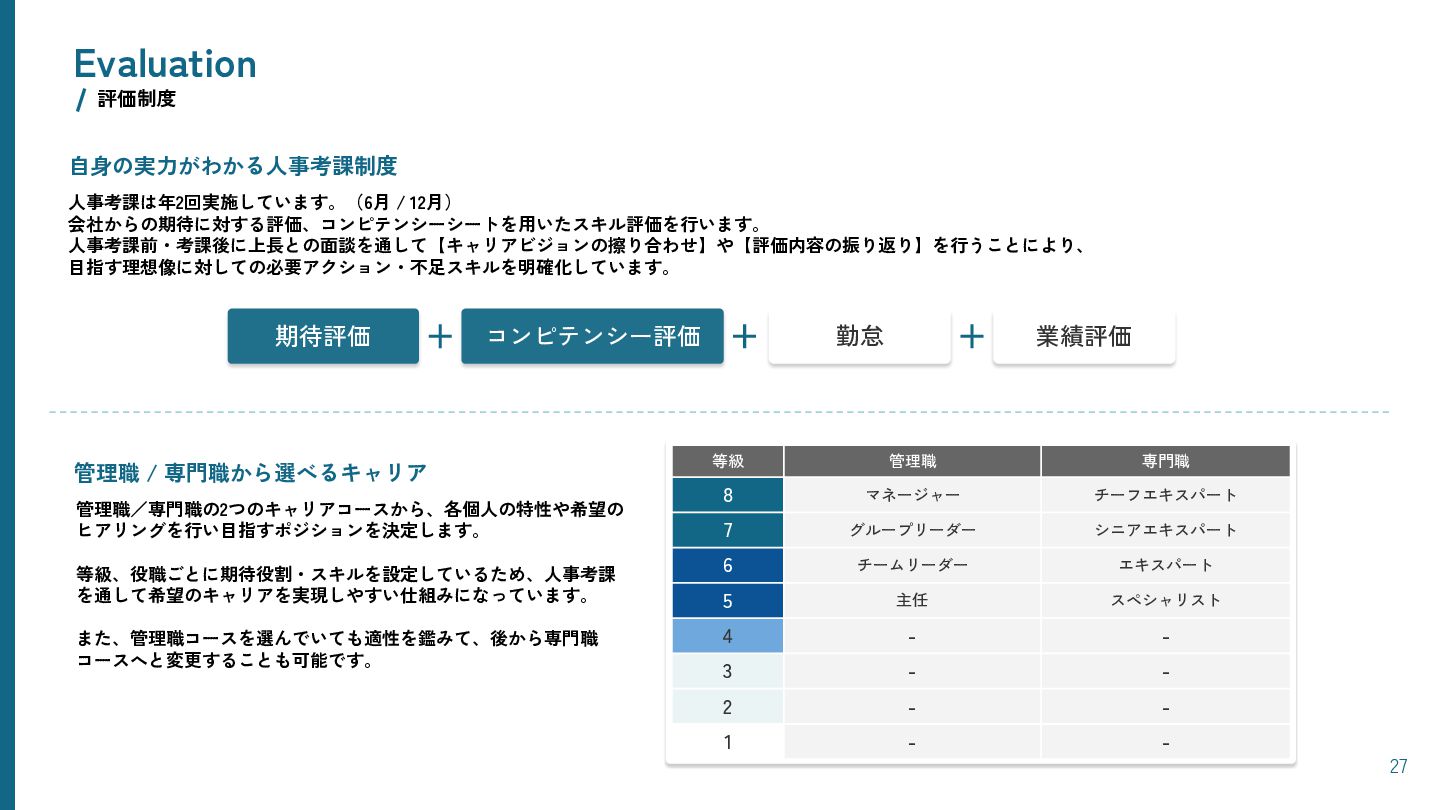Click the plus sign between 勤怠 and 業績評価
The image size is (1440, 810).
click(x=972, y=336)
